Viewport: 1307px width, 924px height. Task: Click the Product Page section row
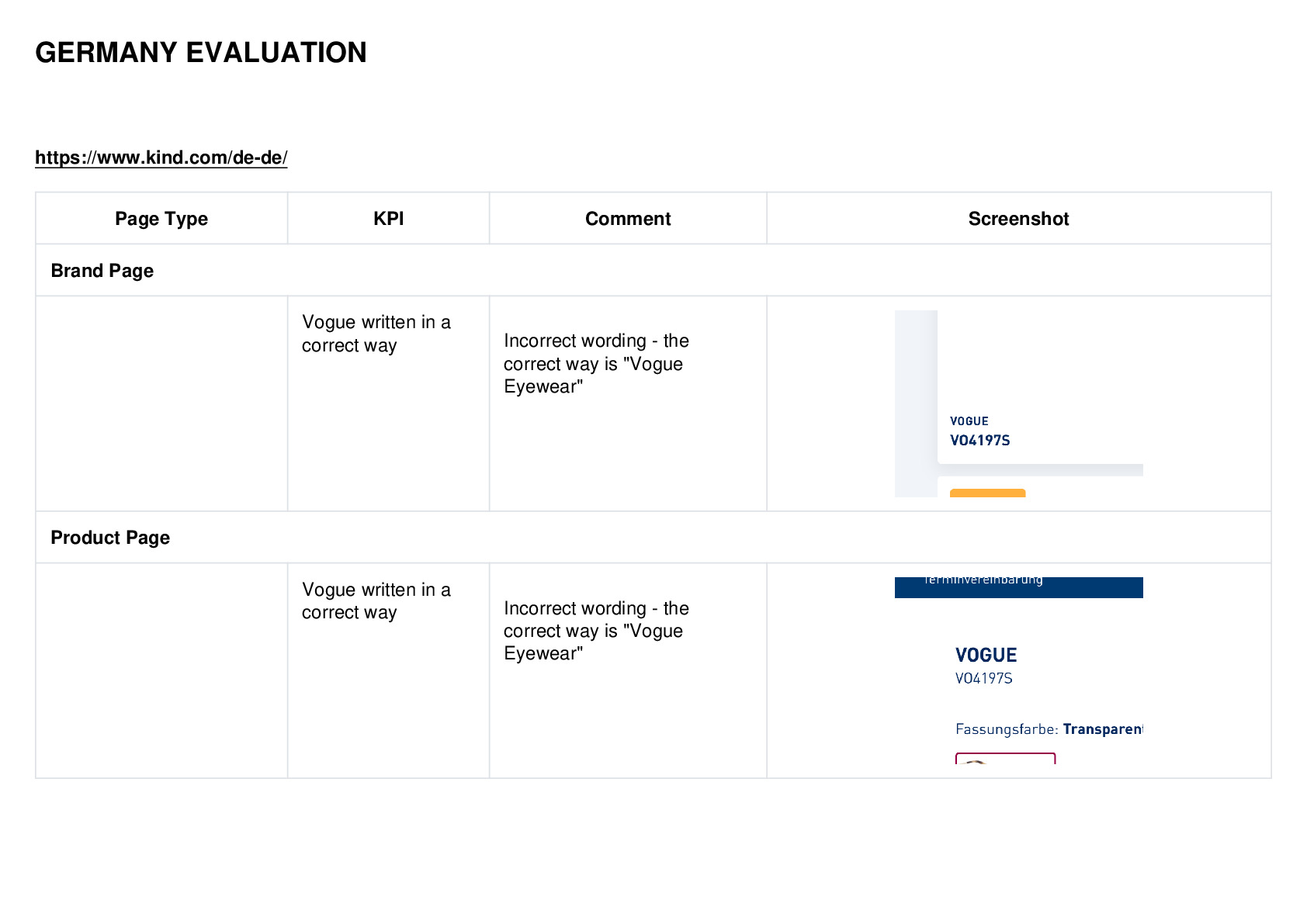(653, 537)
